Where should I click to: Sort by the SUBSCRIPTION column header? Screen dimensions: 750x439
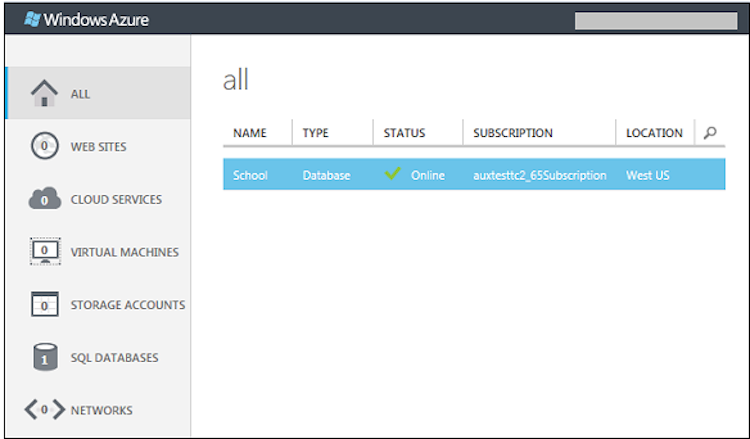click(x=513, y=133)
